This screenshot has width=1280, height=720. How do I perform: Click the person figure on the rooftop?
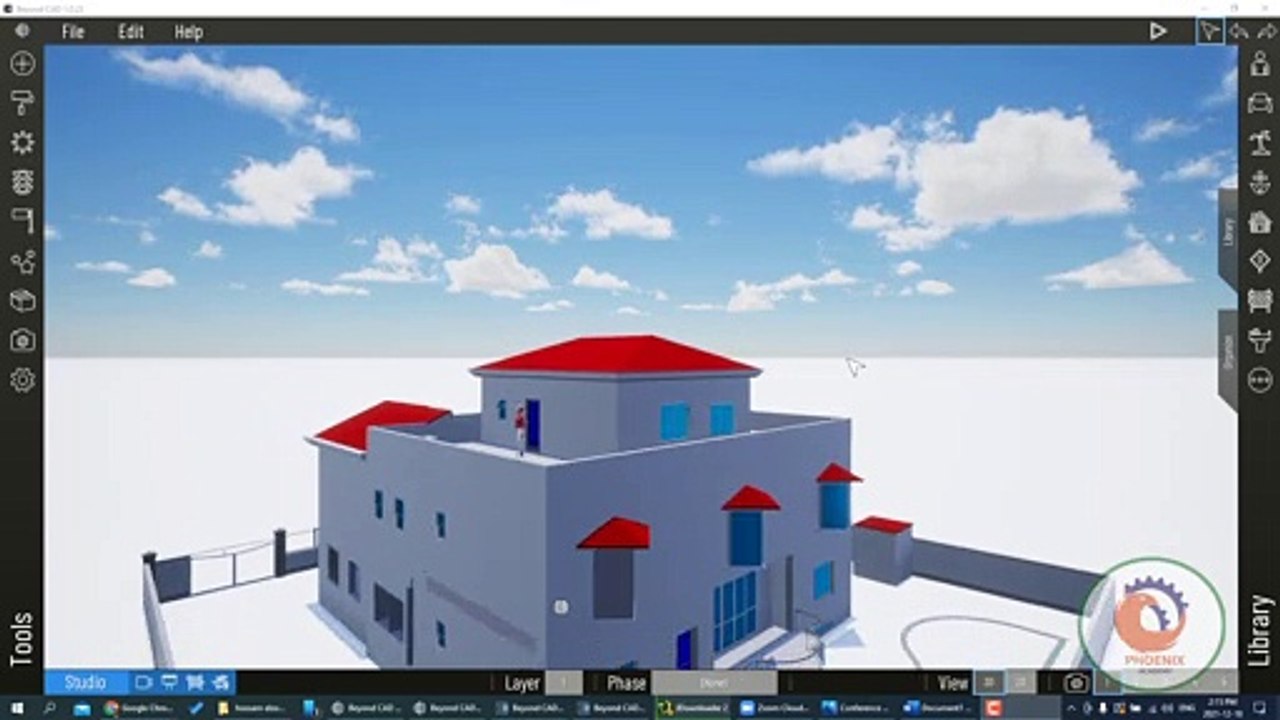(x=520, y=431)
